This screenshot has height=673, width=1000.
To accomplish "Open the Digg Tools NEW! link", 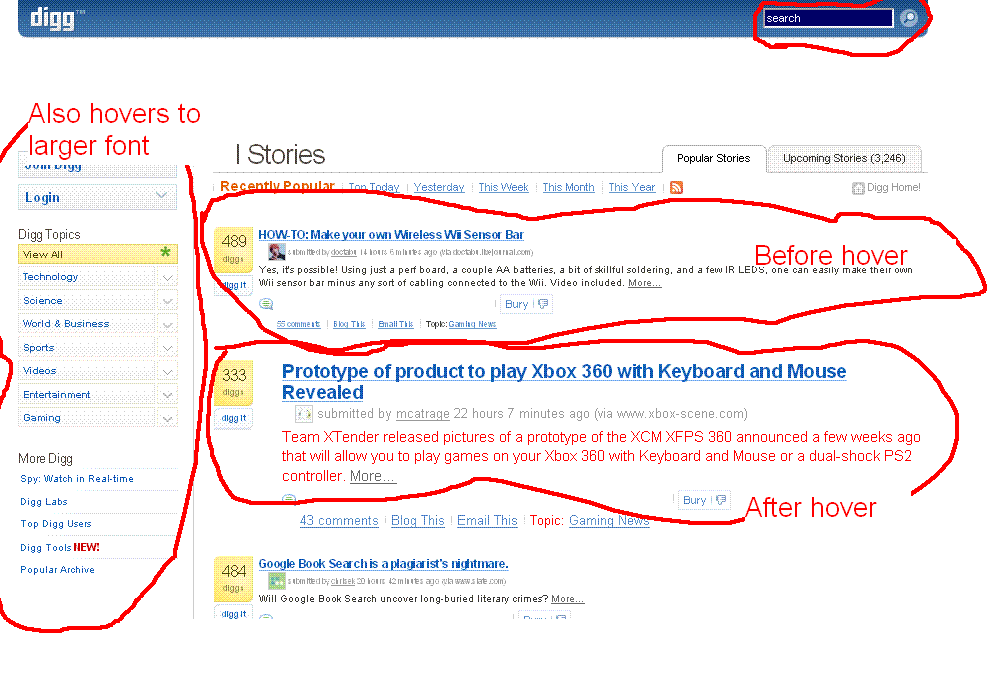I will tap(59, 547).
